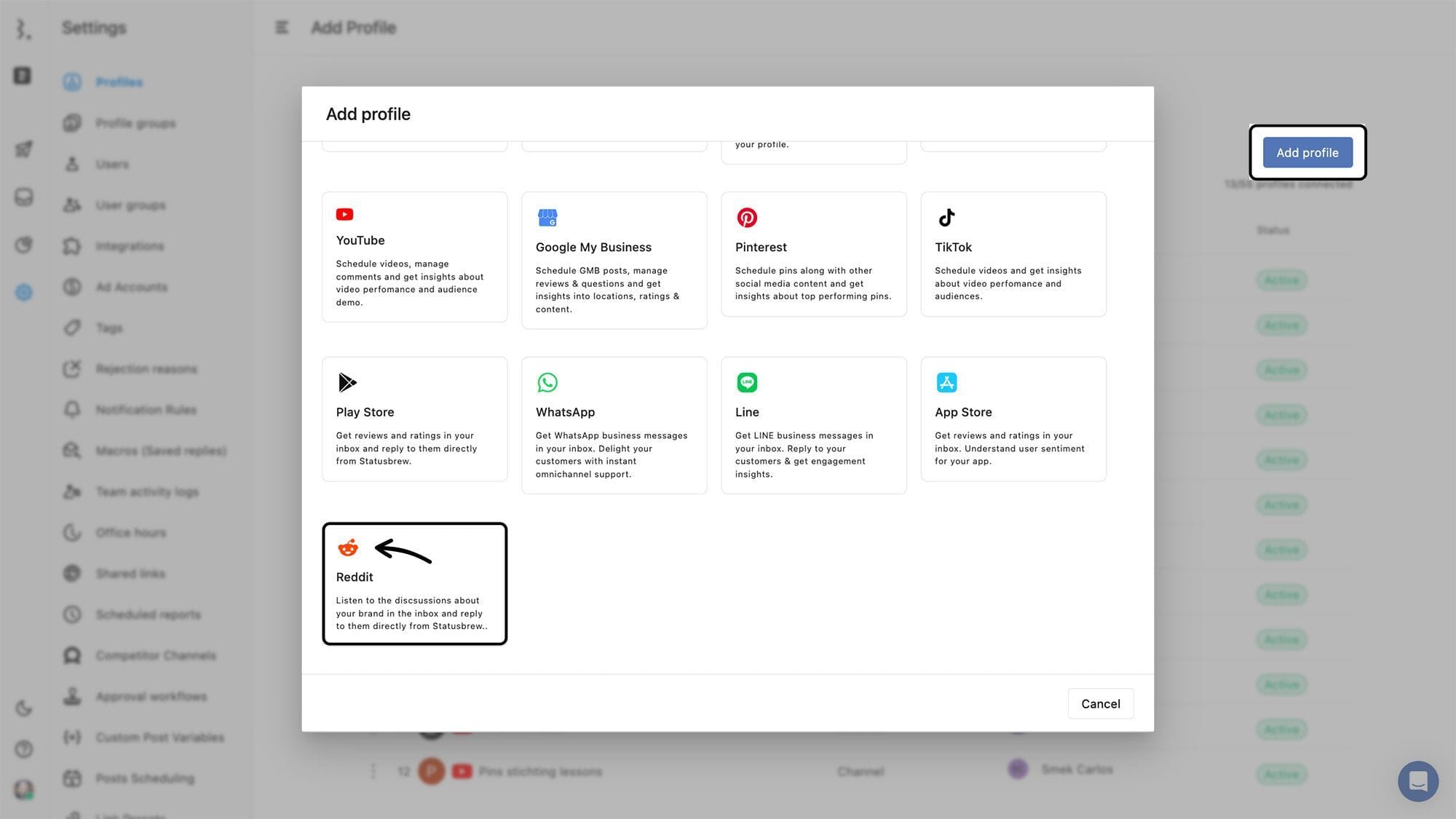Screen dimensions: 1456x819
Task: Open Profile groups in settings sidebar
Action: pyautogui.click(x=135, y=123)
